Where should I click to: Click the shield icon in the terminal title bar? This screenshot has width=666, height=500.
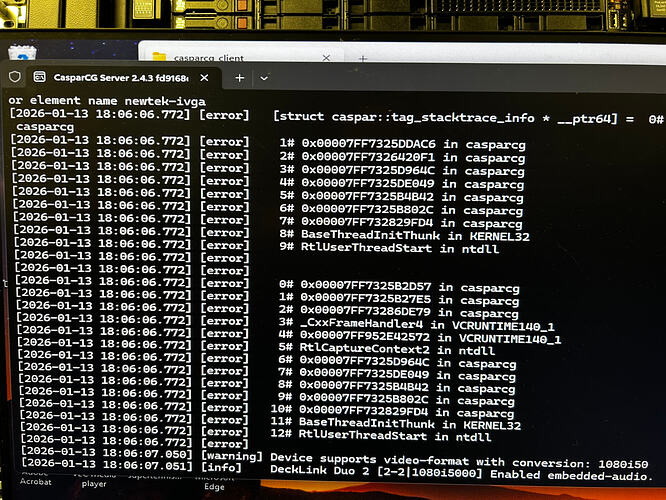[x=16, y=76]
